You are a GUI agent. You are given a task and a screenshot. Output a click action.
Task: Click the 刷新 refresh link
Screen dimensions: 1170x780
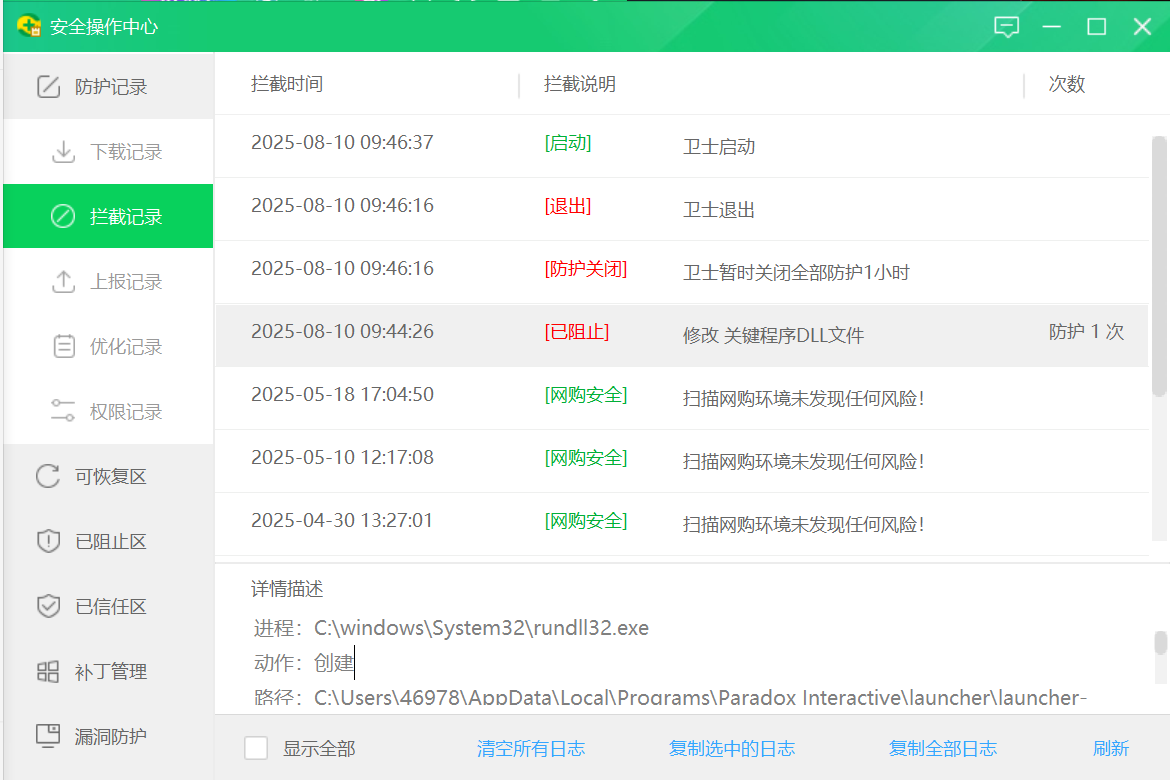(x=1111, y=748)
